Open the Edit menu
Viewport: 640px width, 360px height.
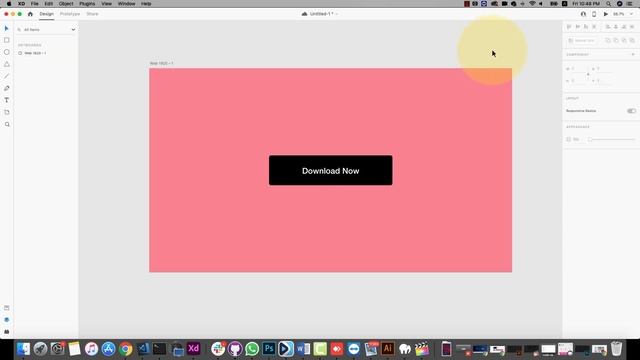(49, 4)
